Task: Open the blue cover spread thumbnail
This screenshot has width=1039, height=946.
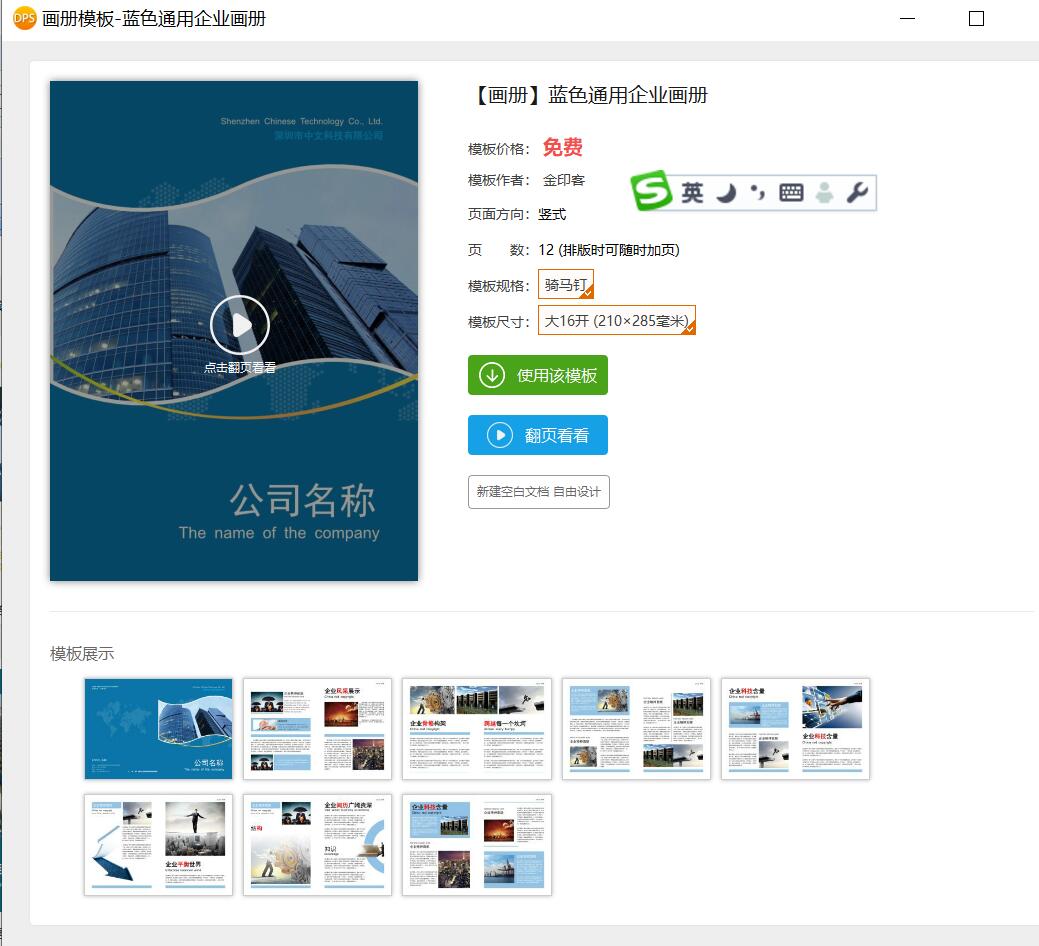Action: (158, 728)
